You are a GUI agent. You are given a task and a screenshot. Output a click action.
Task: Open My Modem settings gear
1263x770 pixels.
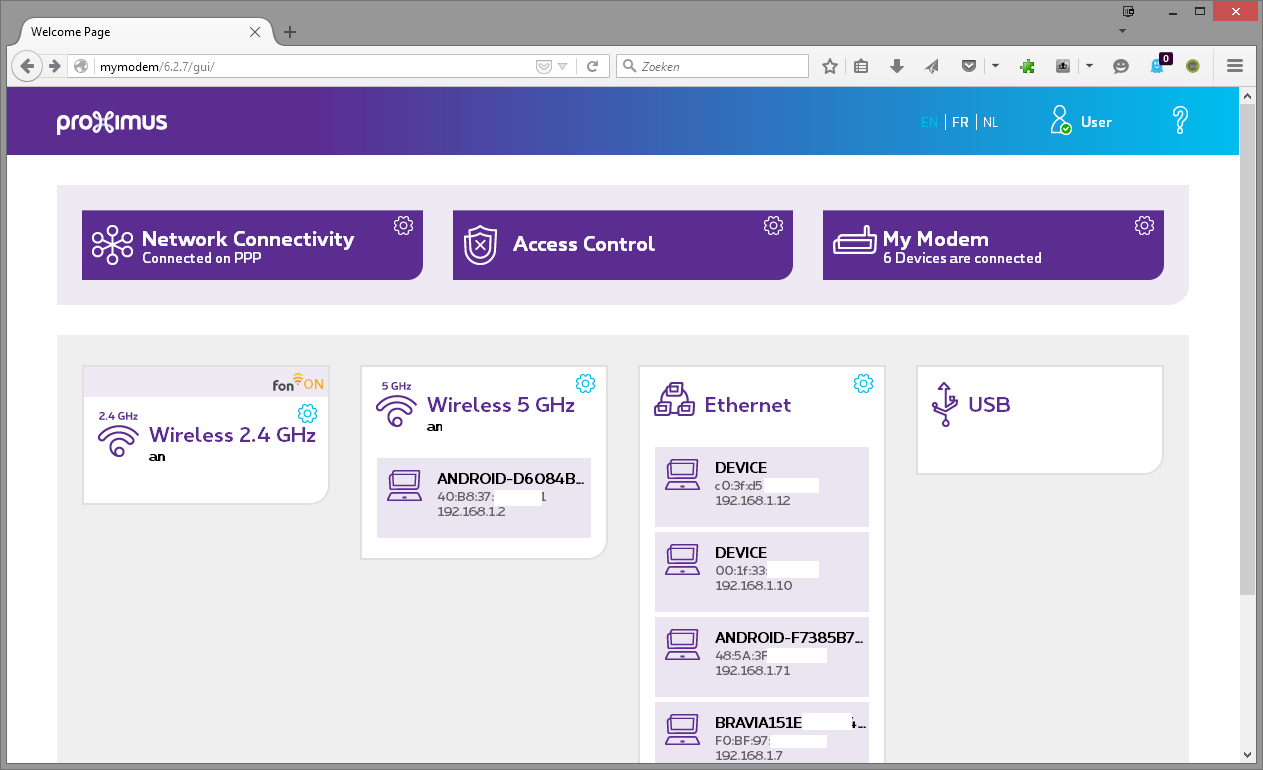pos(1144,226)
